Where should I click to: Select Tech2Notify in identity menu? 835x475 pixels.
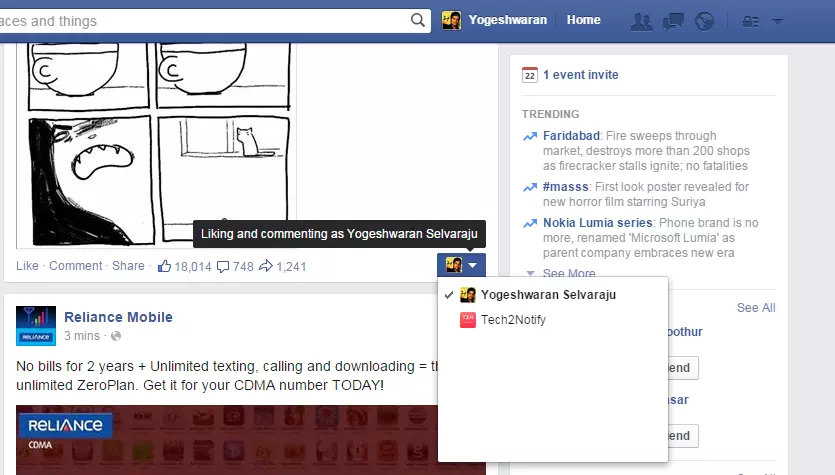click(x=552, y=320)
